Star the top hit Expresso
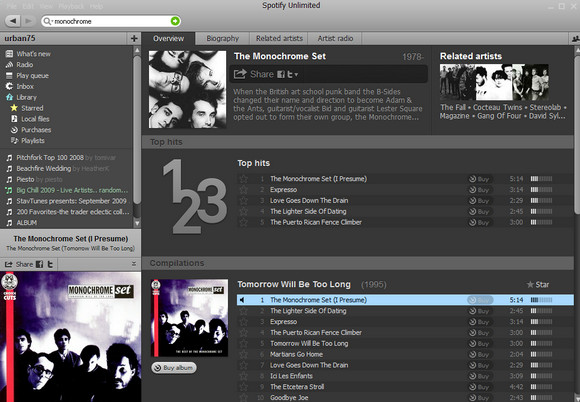The image size is (580, 402). point(243,190)
